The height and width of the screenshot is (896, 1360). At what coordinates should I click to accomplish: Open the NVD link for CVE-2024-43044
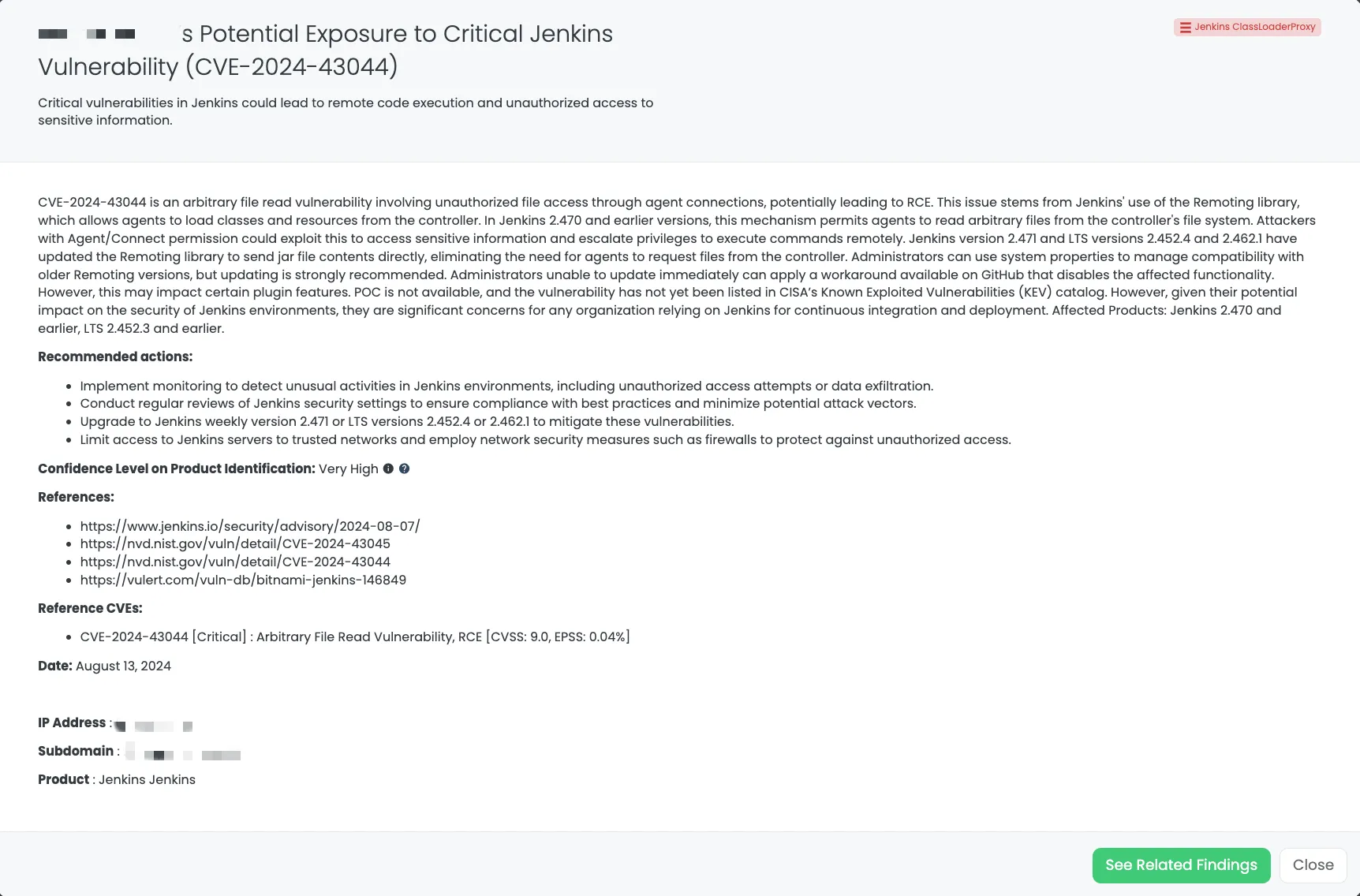point(235,562)
